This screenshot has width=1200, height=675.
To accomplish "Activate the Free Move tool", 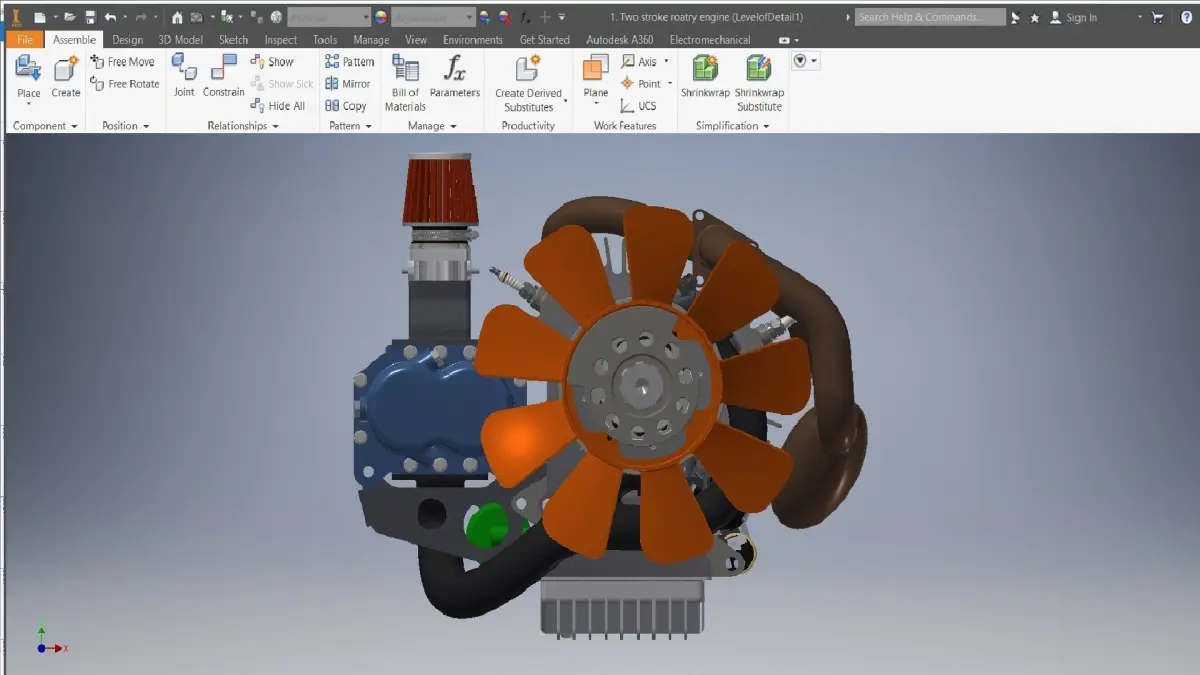I will point(123,62).
